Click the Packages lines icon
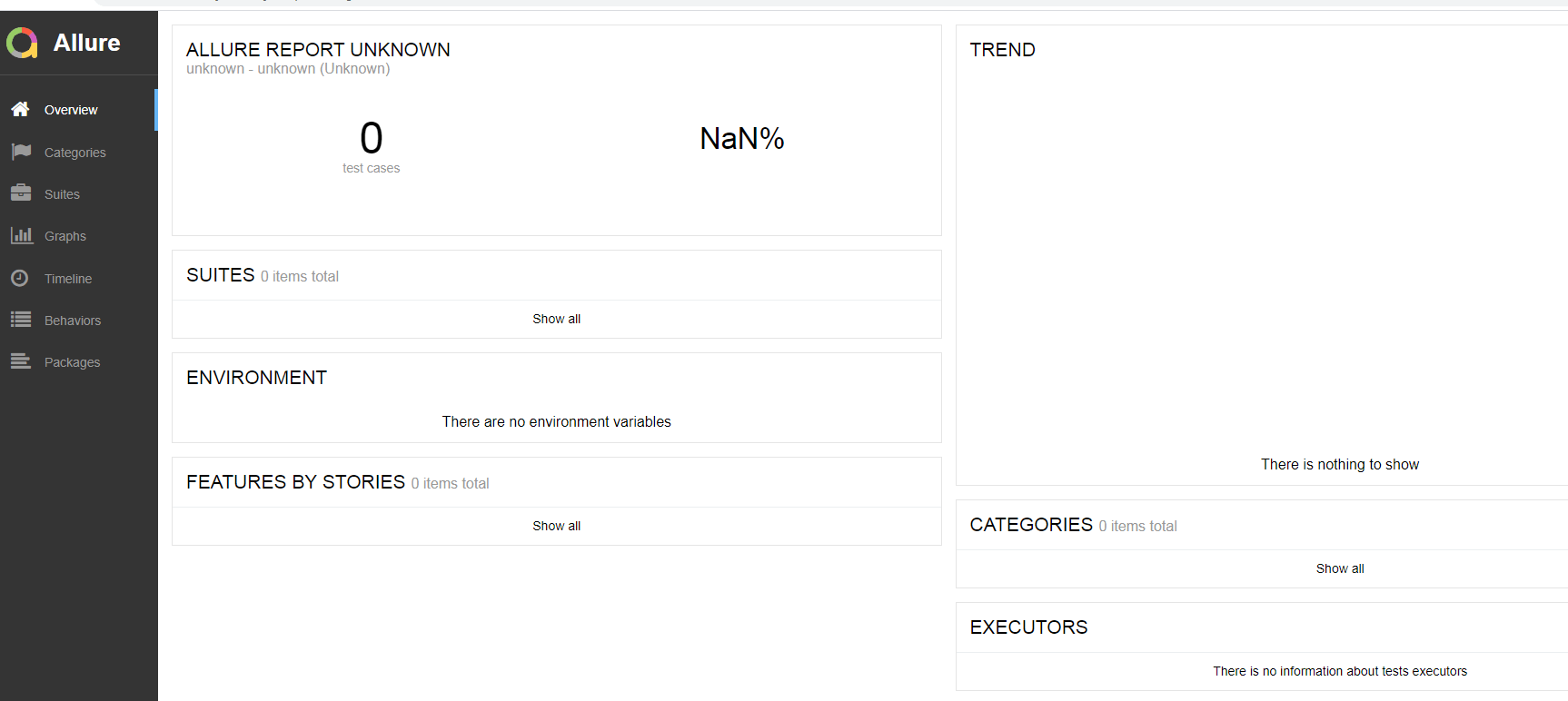 pos(21,361)
